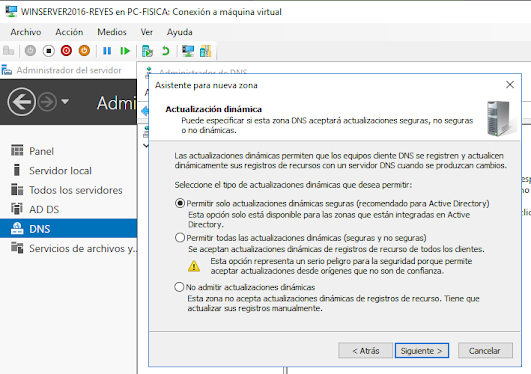Click Administrador del servidor title text
Viewport: 531px width, 374px height.
(x=69, y=70)
